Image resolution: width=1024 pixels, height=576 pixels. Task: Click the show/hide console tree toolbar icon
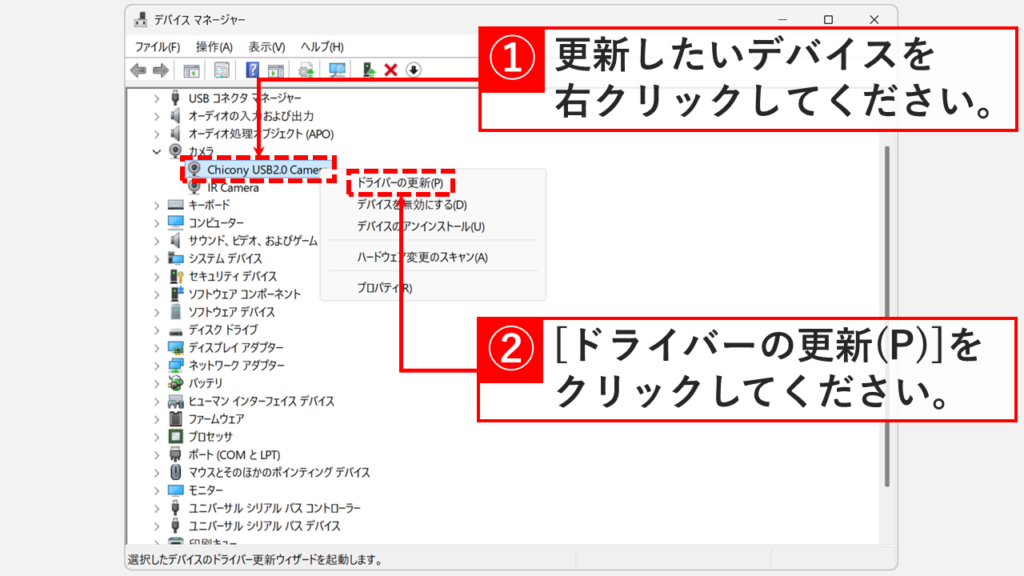coord(191,69)
